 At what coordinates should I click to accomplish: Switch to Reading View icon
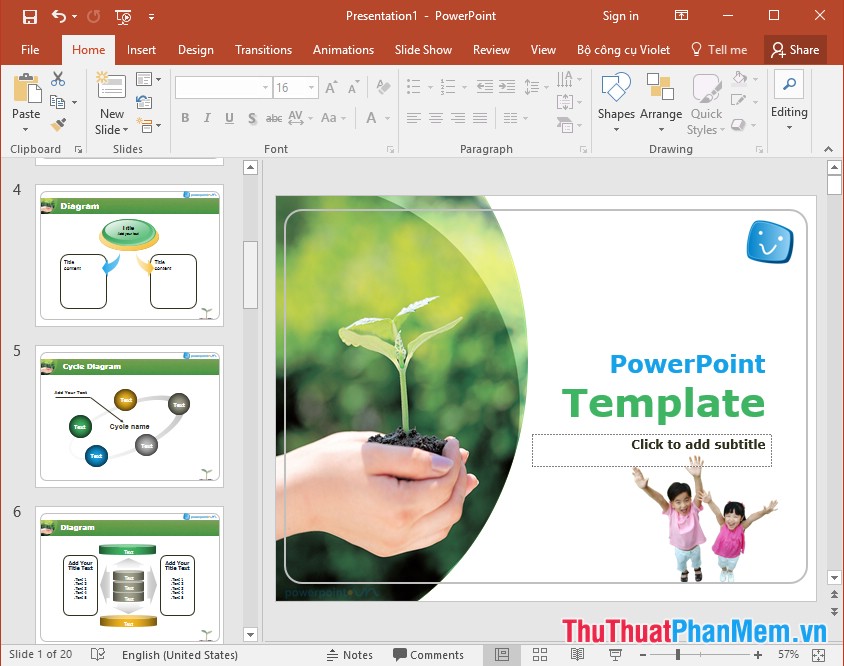click(578, 655)
